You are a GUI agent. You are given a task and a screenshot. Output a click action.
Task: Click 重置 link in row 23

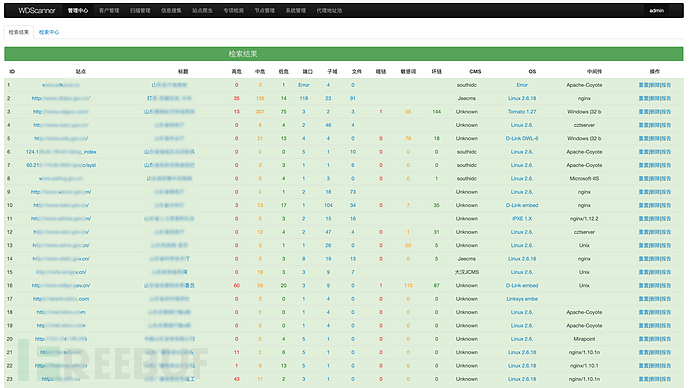(x=644, y=379)
